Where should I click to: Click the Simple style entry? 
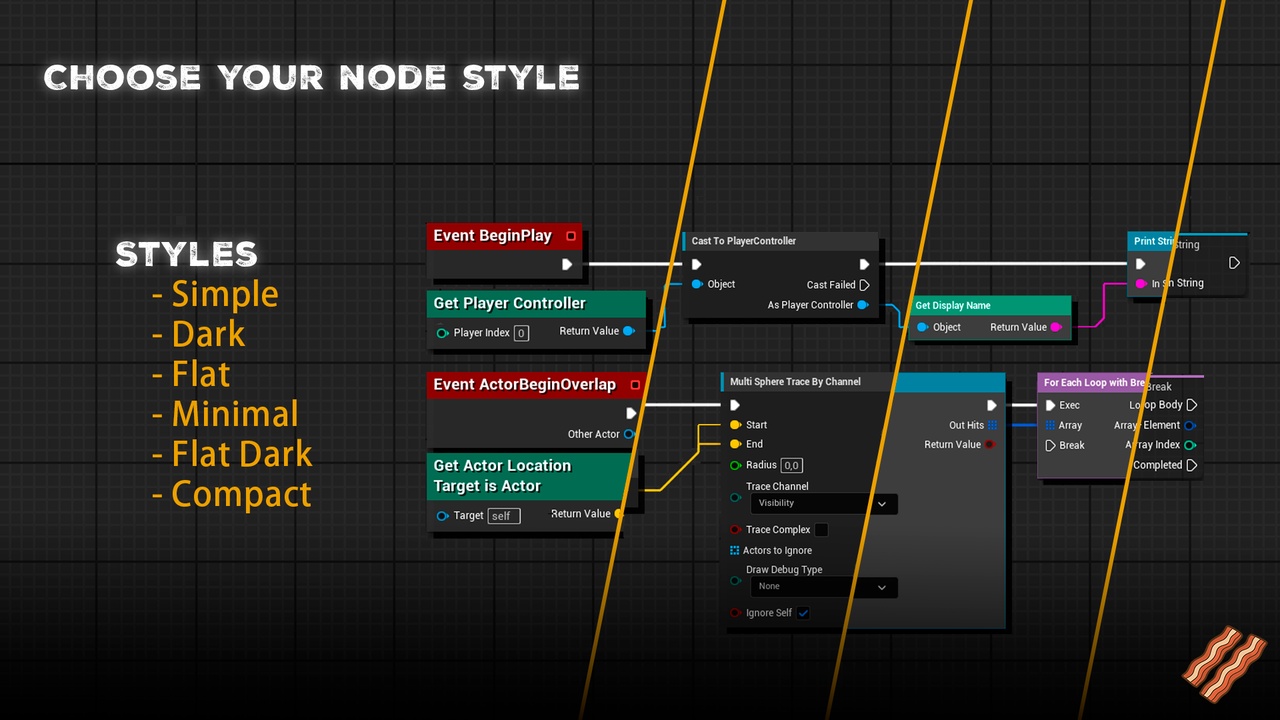(225, 294)
